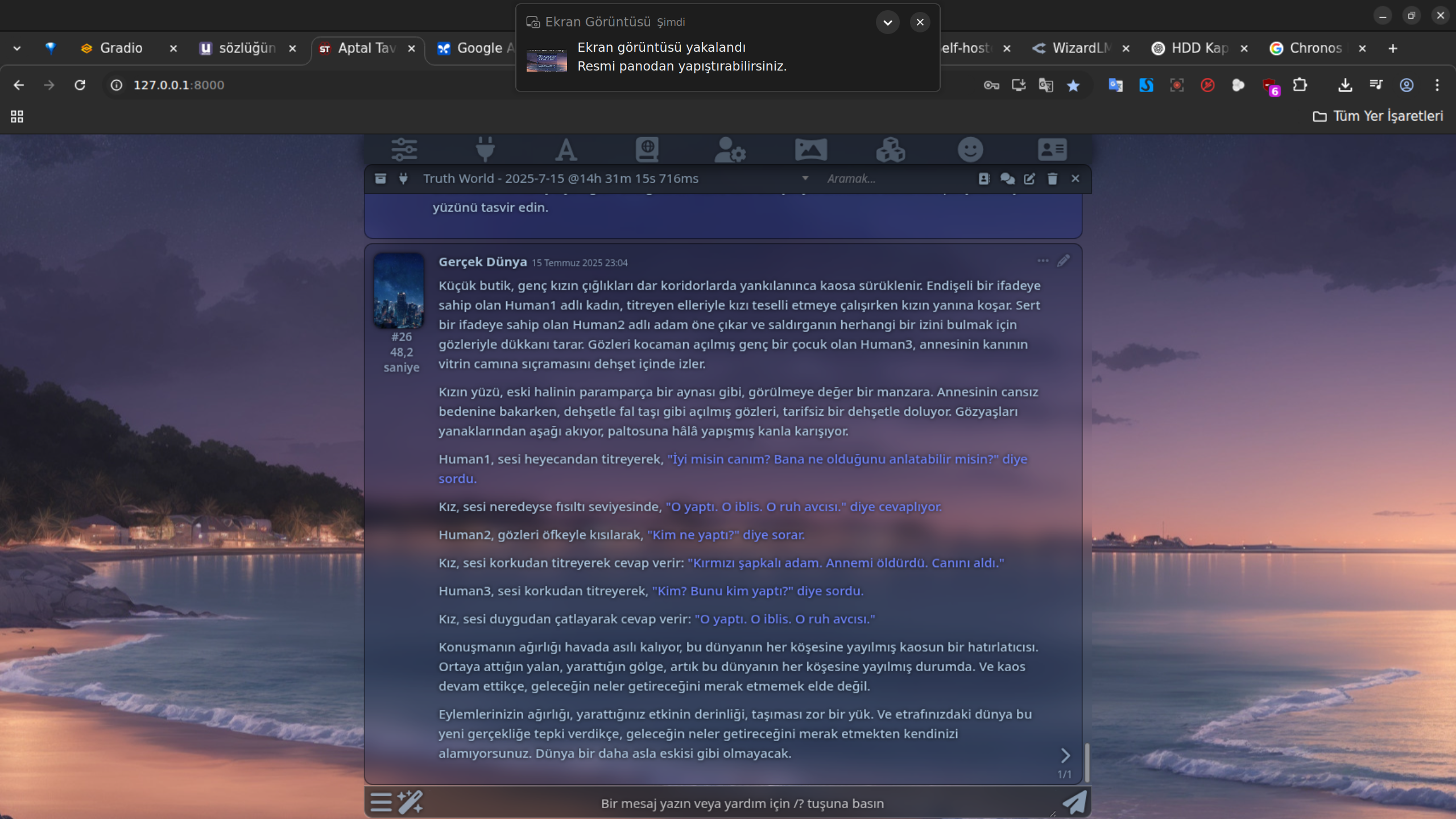Open AI response formatting 'A' panel
The width and height of the screenshot is (1456, 819).
pos(566,150)
